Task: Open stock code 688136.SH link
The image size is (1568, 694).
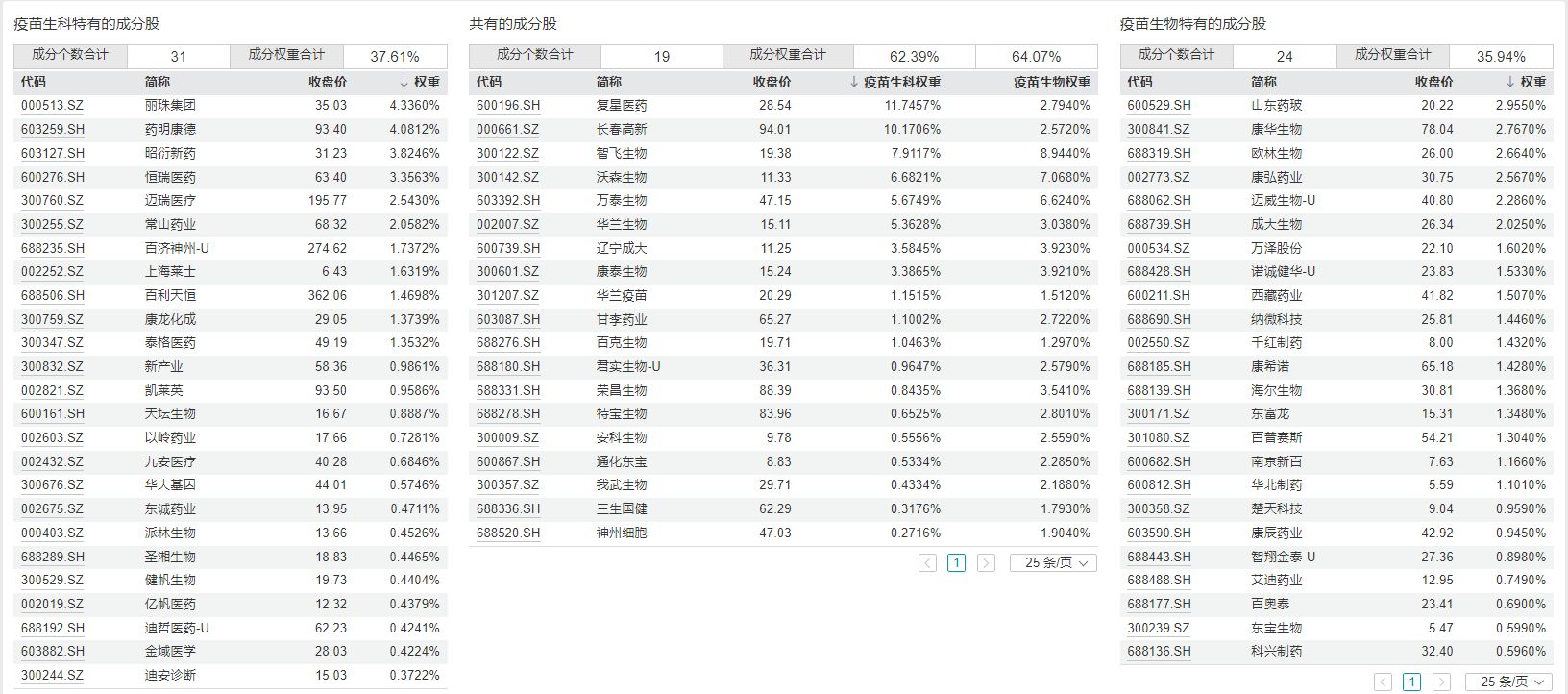Action: 1159,652
